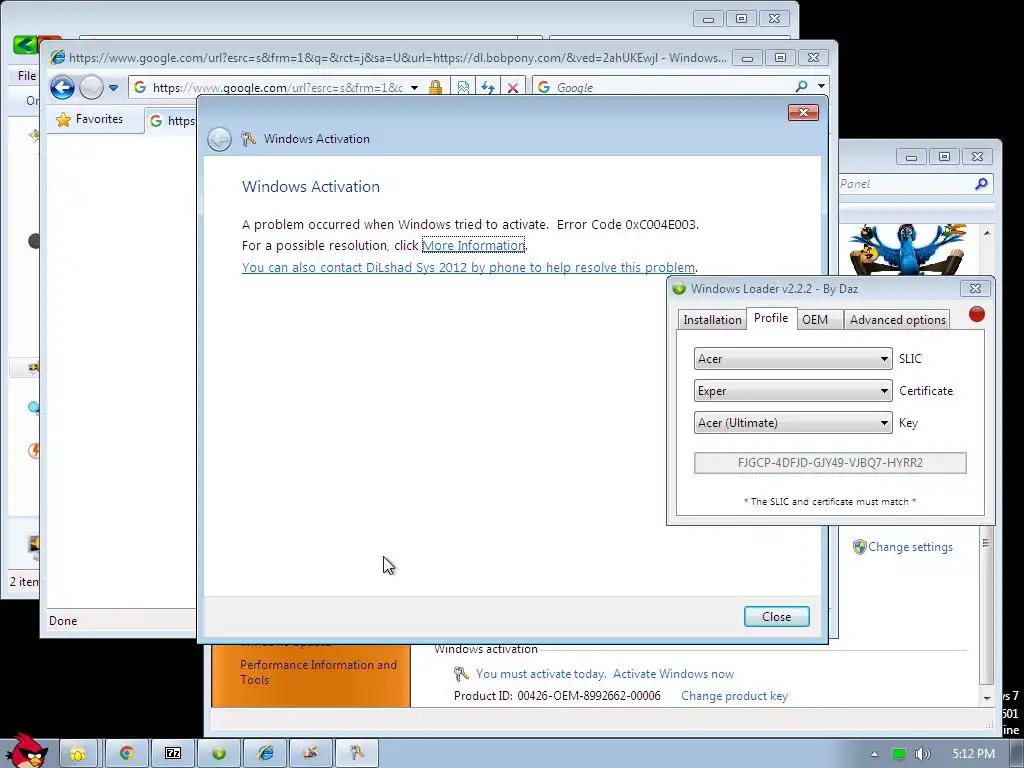Open the recent pages dropdown beside forward button
1024x768 pixels.
click(114, 88)
